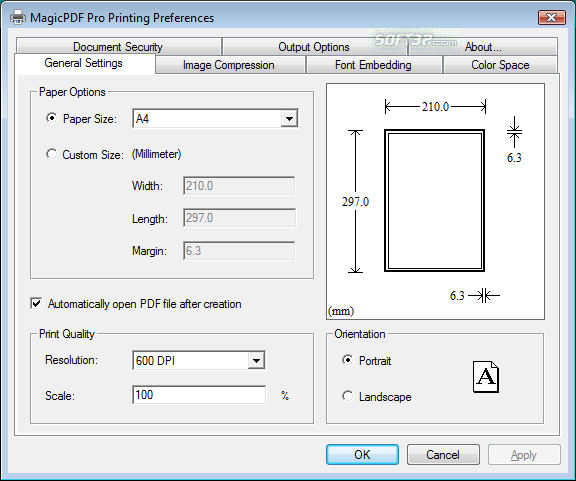Viewport: 576px width, 481px height.
Task: Switch to the Document Security tab
Action: tap(118, 47)
